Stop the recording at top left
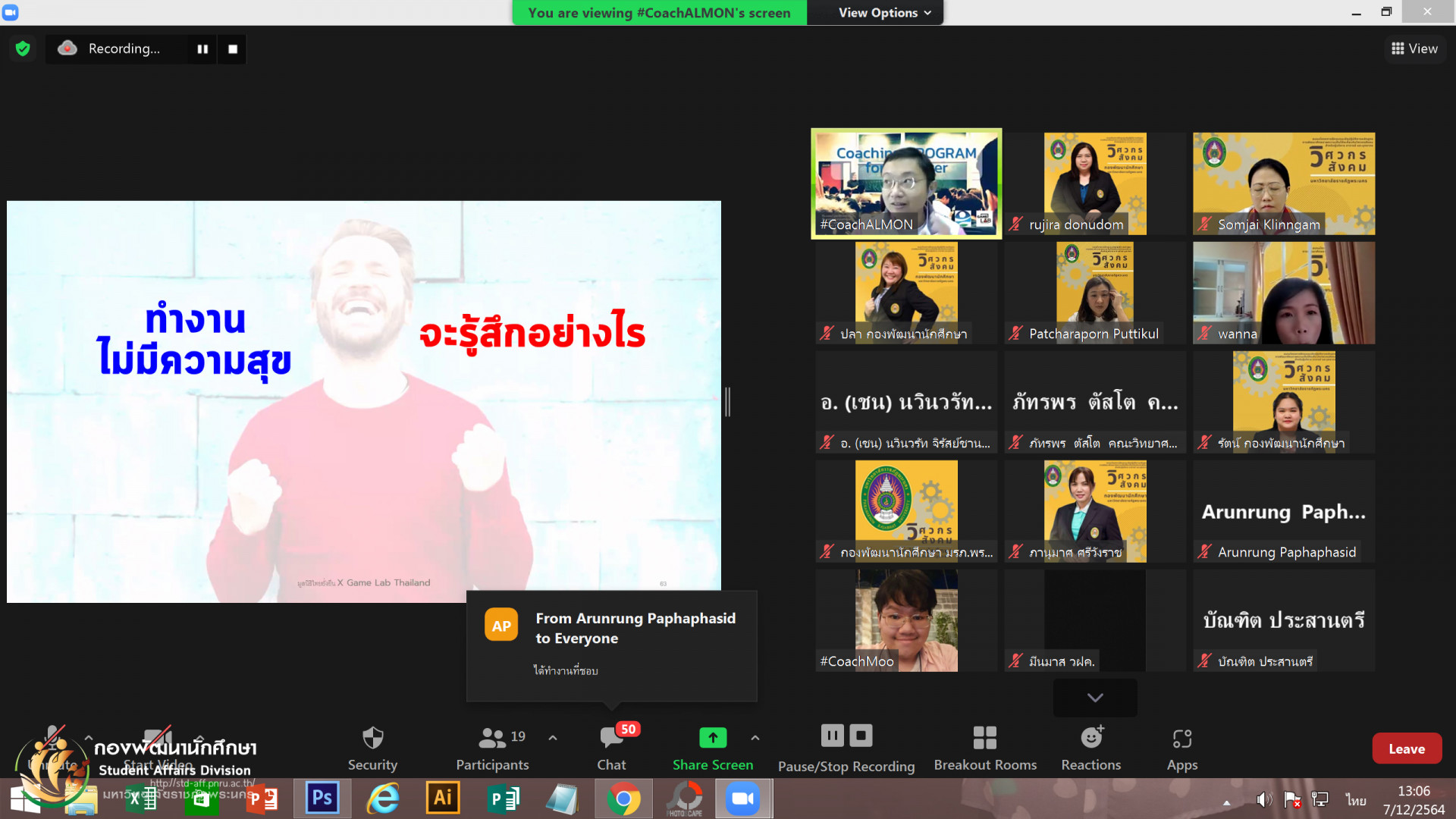1456x819 pixels. coord(233,49)
